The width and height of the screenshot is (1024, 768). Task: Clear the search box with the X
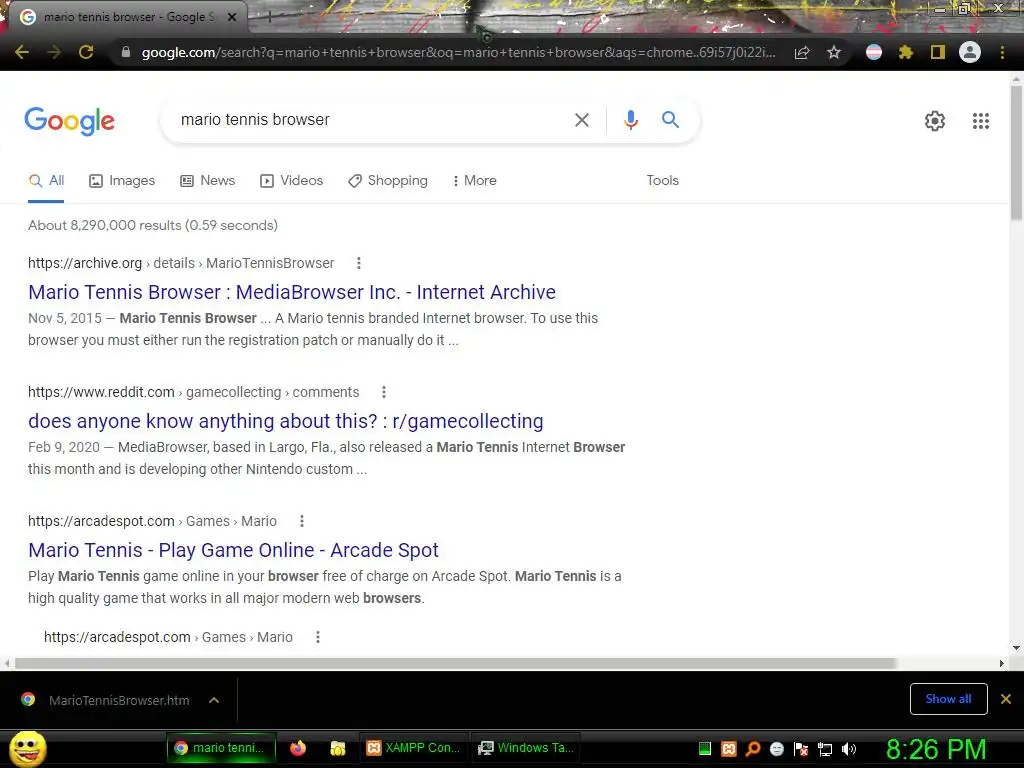581,120
